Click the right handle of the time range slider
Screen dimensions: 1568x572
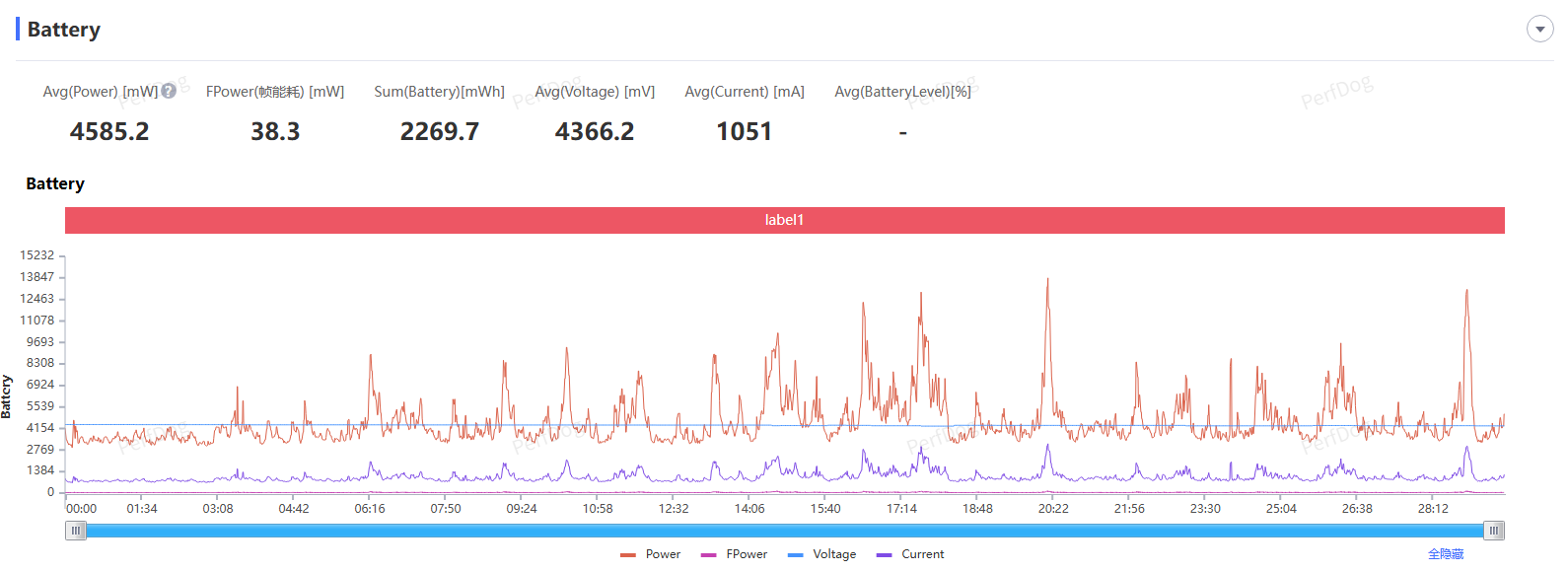(1494, 531)
